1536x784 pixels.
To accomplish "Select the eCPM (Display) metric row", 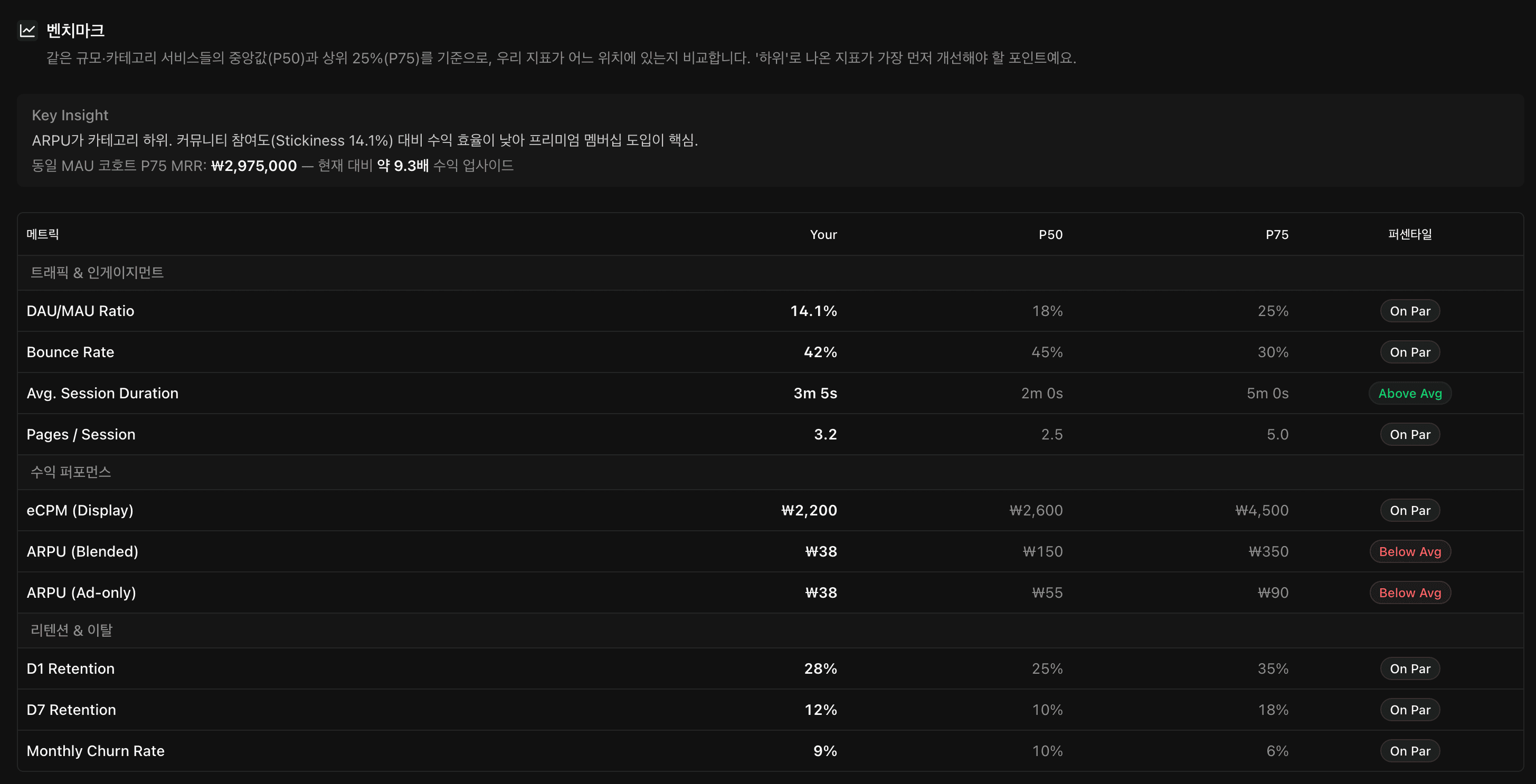I will tap(80, 510).
